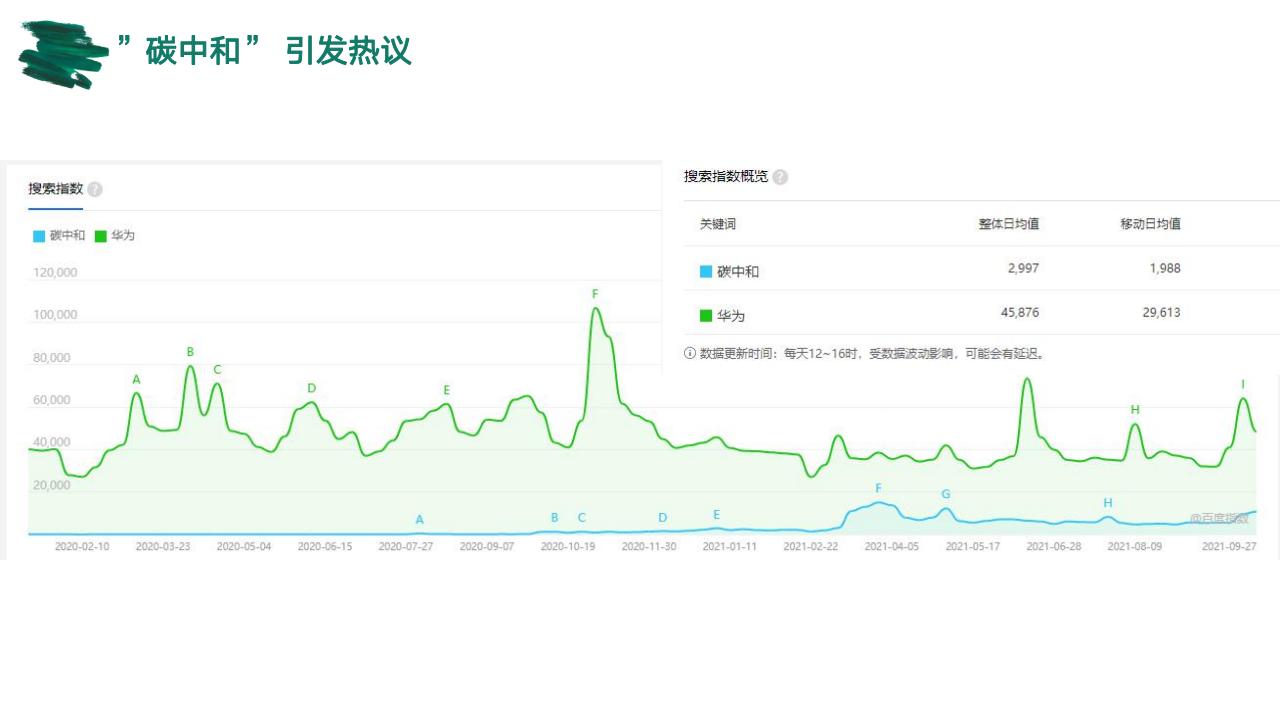
Task: Click the 整体日均值 column header
Action: tap(1009, 224)
